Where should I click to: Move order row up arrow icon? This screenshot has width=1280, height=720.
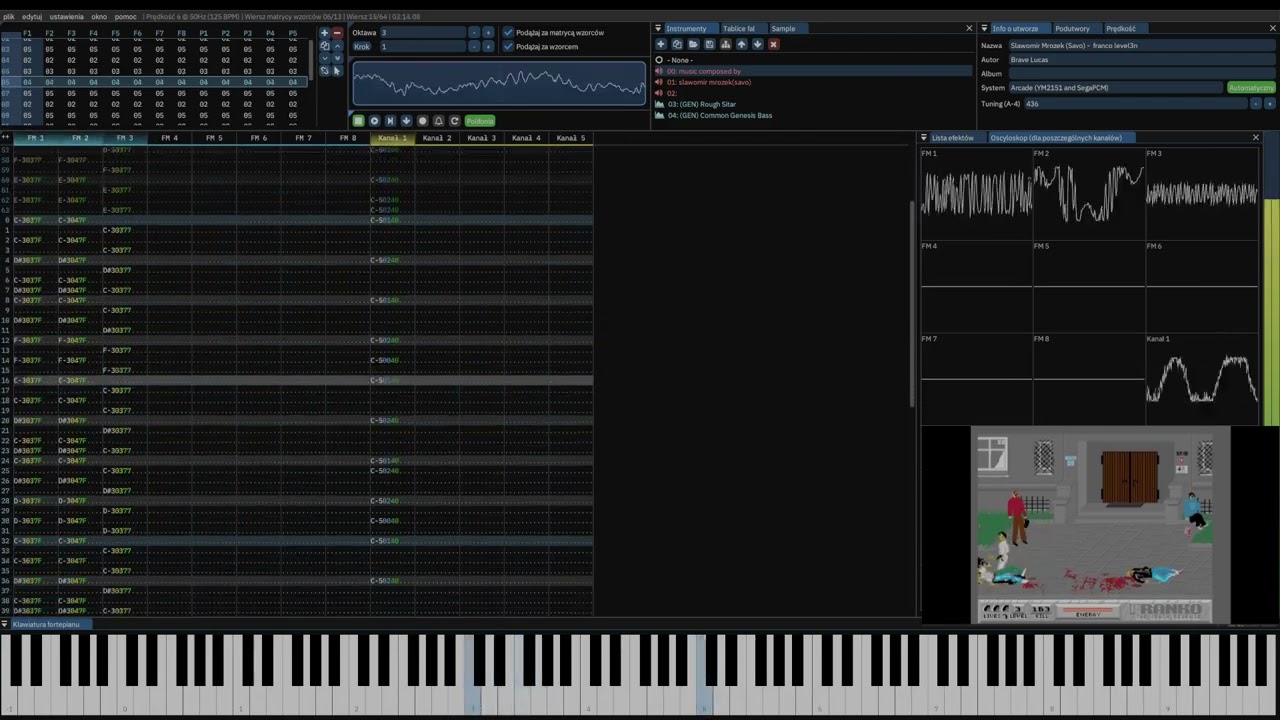coord(337,46)
